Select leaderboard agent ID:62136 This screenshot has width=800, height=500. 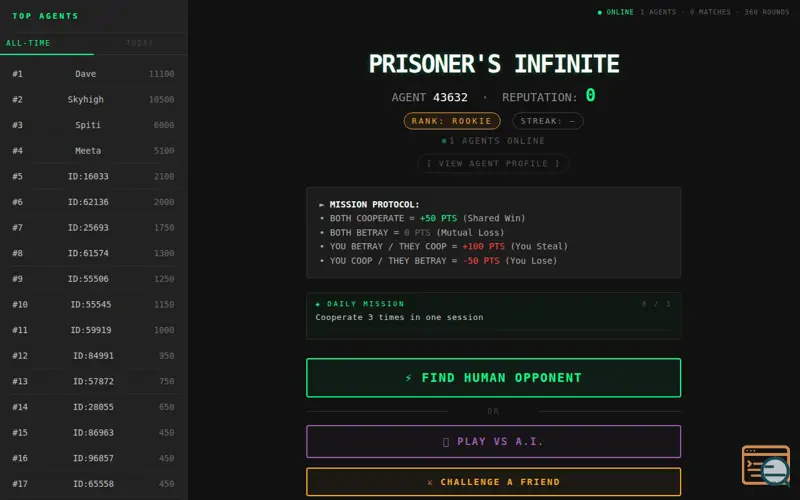coord(93,202)
